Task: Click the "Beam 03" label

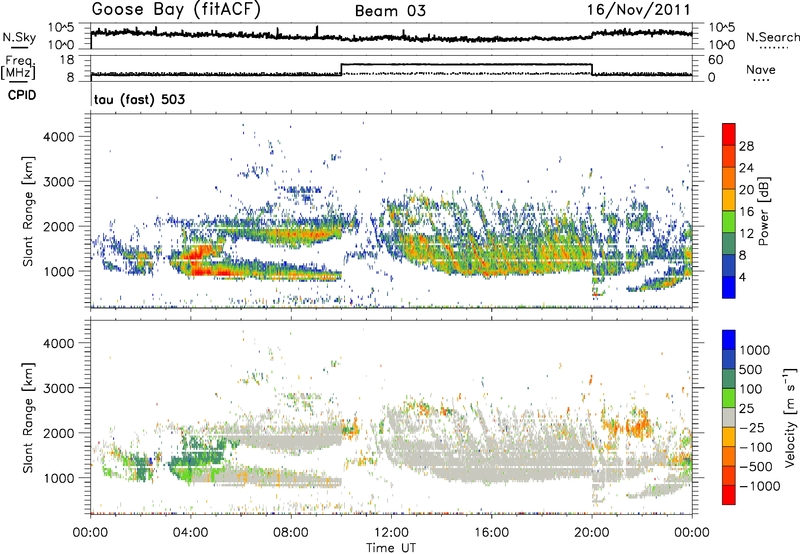Action: click(x=390, y=11)
